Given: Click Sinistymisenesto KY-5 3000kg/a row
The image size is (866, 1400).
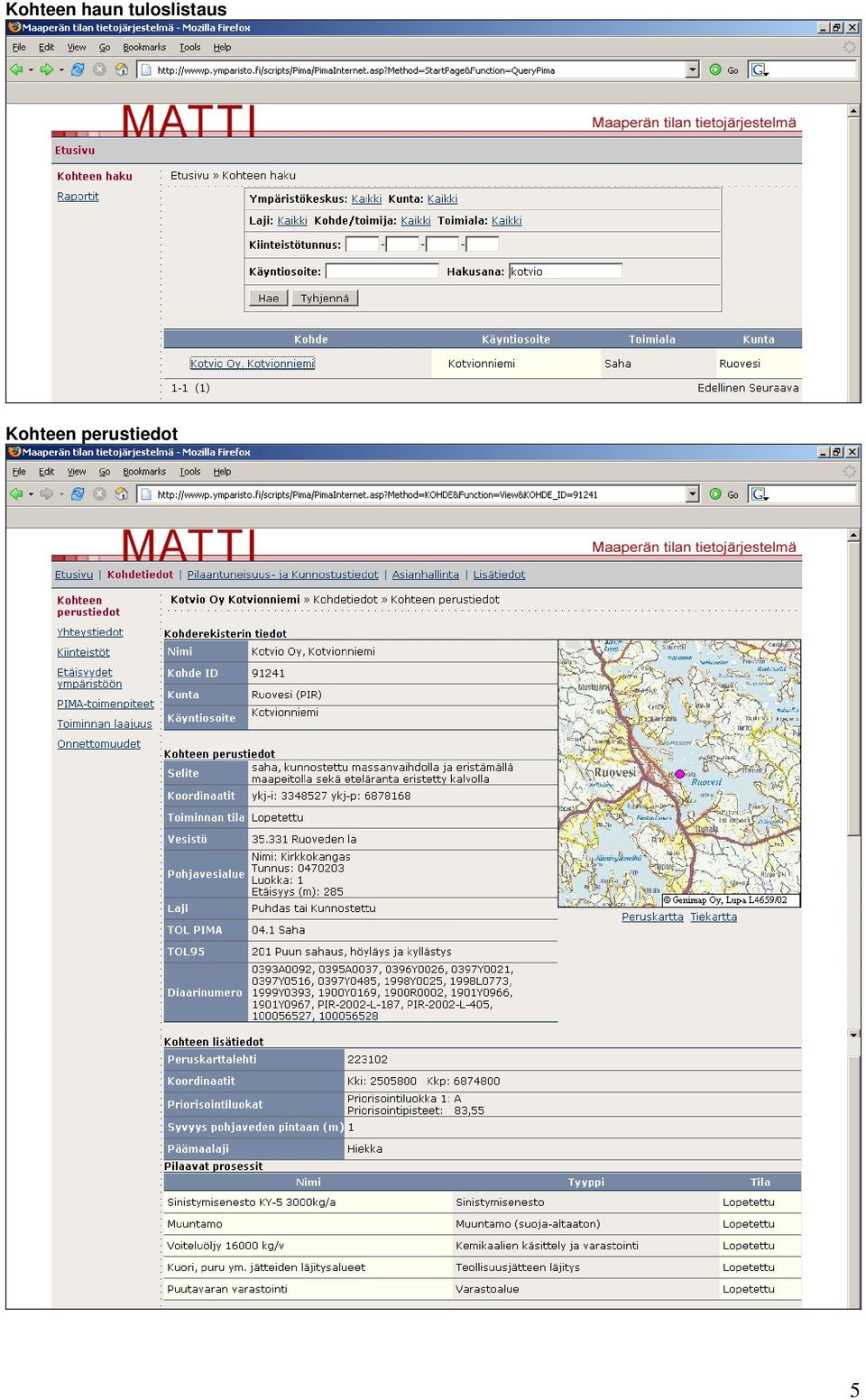Looking at the screenshot, I should click(482, 1202).
